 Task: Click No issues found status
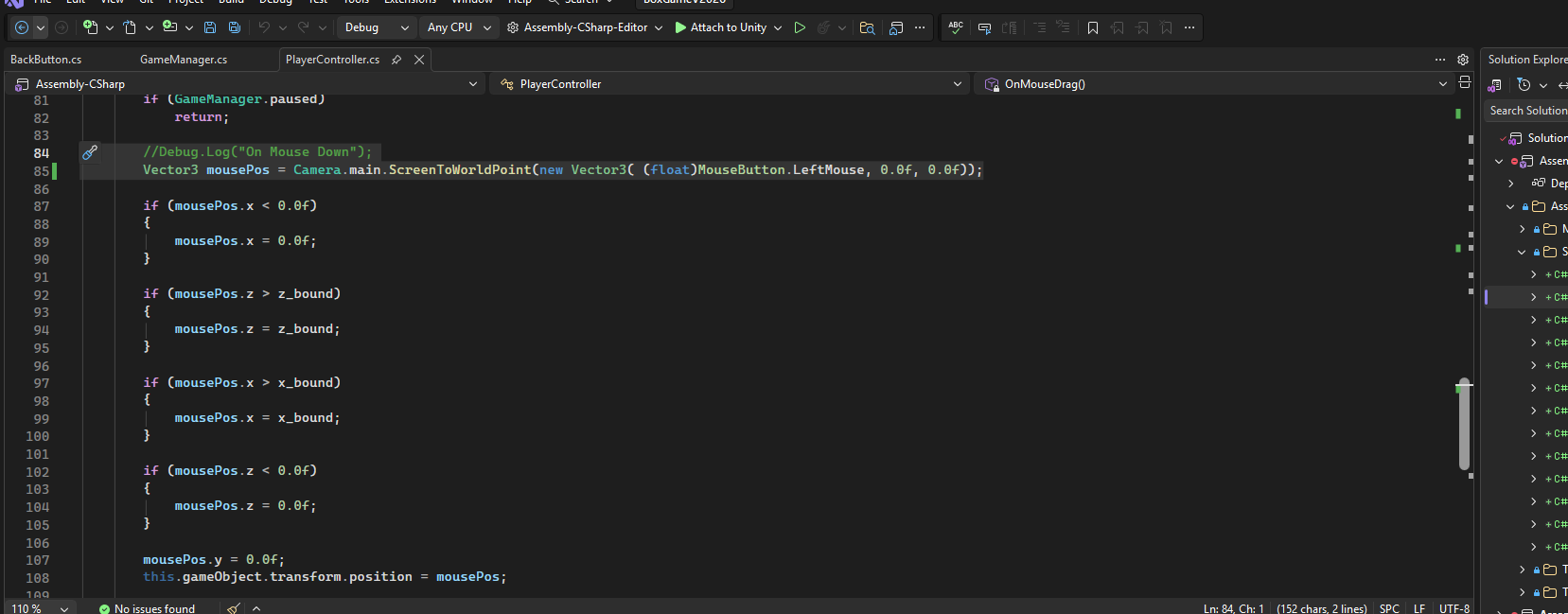pyautogui.click(x=147, y=608)
